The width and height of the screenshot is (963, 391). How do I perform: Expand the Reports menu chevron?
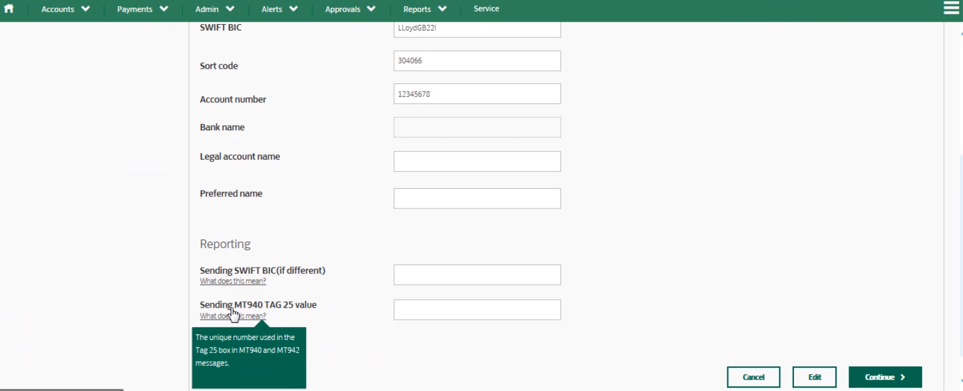[x=442, y=9]
